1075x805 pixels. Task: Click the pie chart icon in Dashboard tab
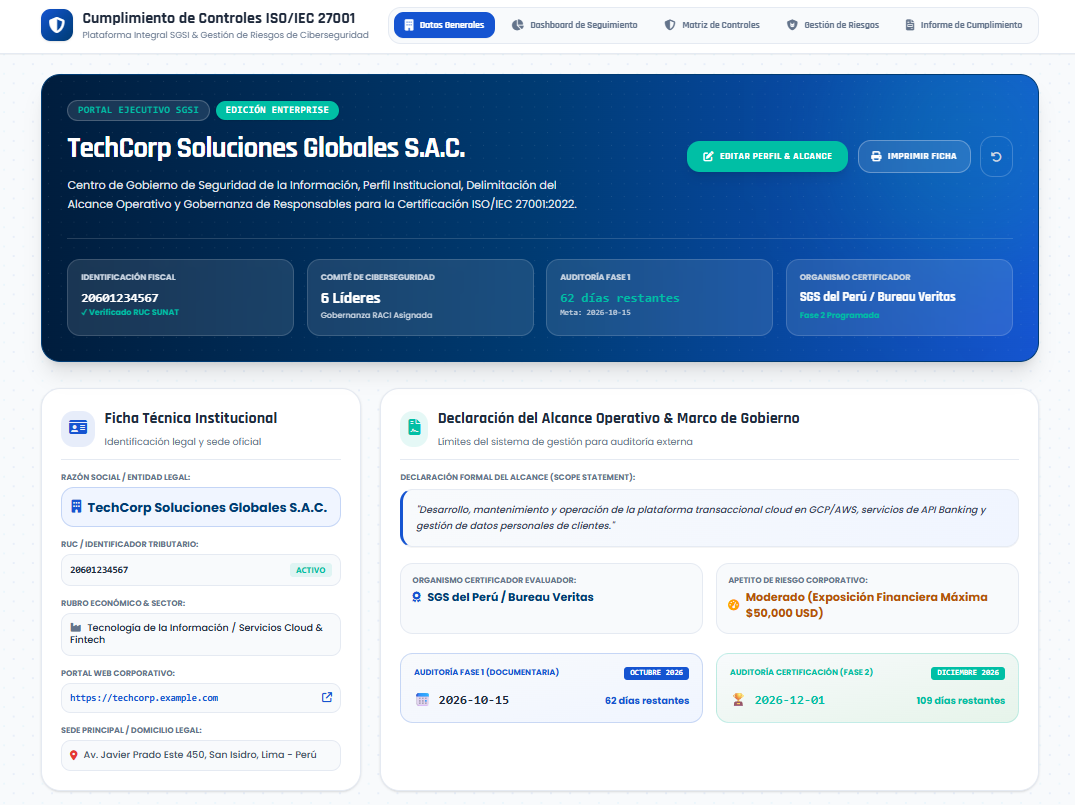(518, 25)
